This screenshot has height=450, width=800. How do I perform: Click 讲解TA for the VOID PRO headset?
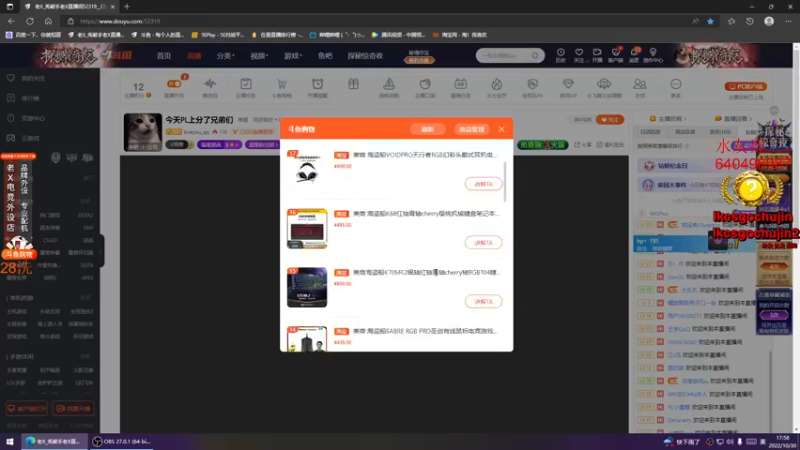tap(483, 184)
